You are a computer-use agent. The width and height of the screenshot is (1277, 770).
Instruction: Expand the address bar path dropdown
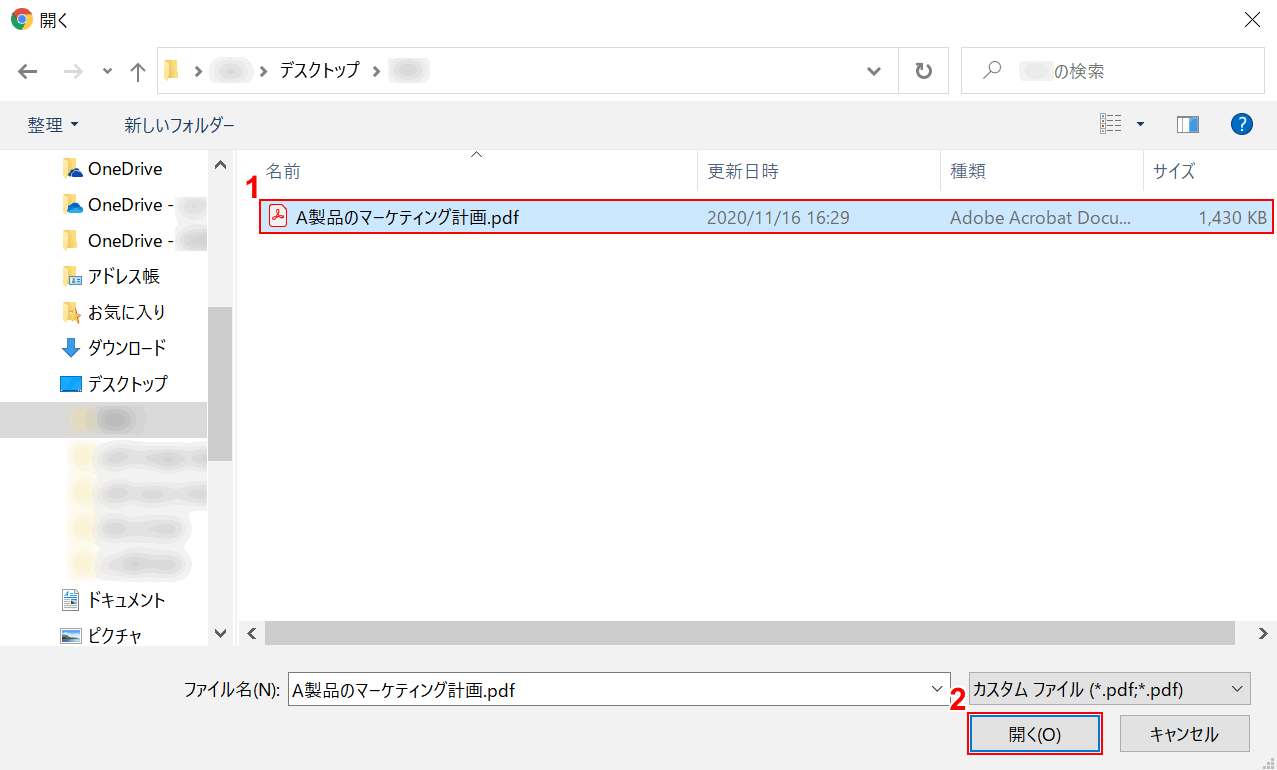874,71
